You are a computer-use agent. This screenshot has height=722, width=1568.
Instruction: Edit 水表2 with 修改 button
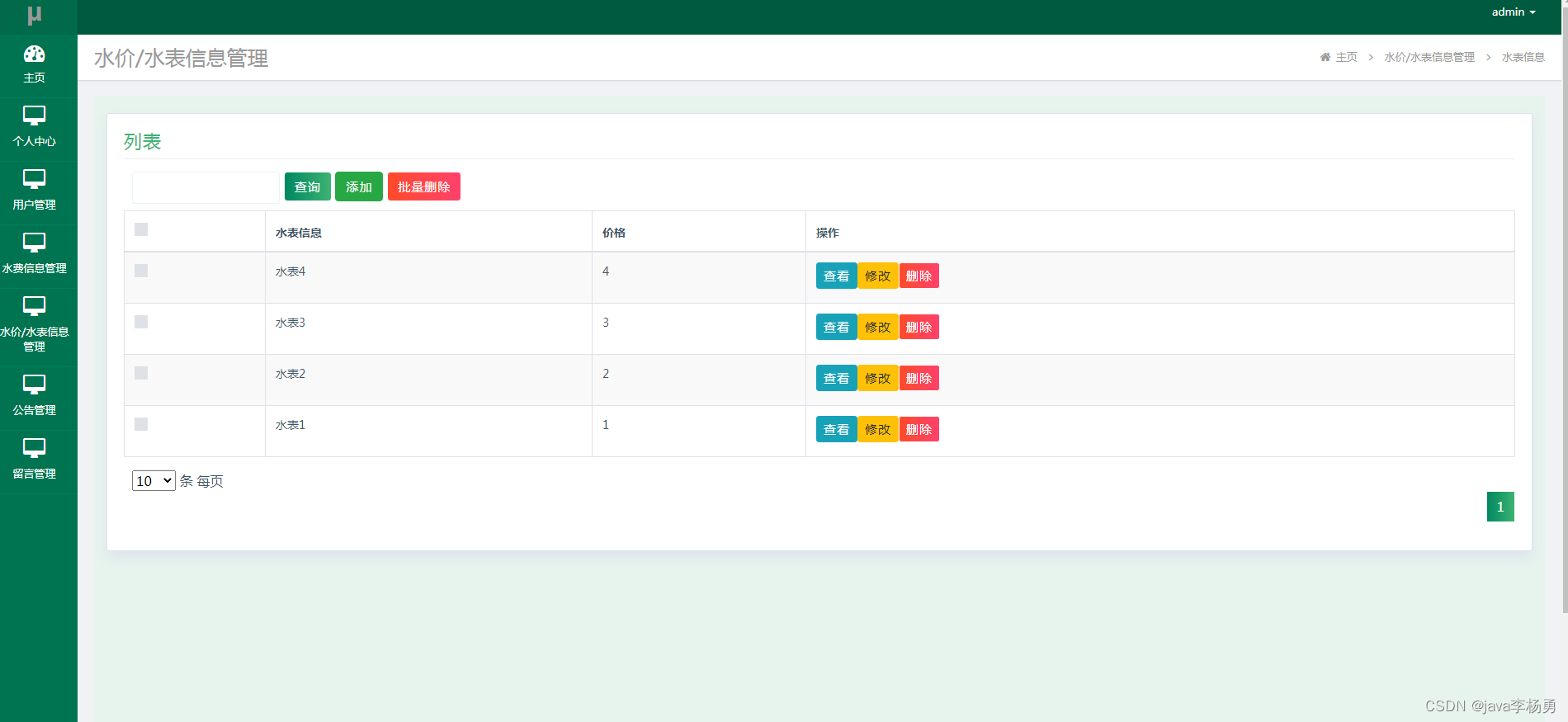pos(878,378)
